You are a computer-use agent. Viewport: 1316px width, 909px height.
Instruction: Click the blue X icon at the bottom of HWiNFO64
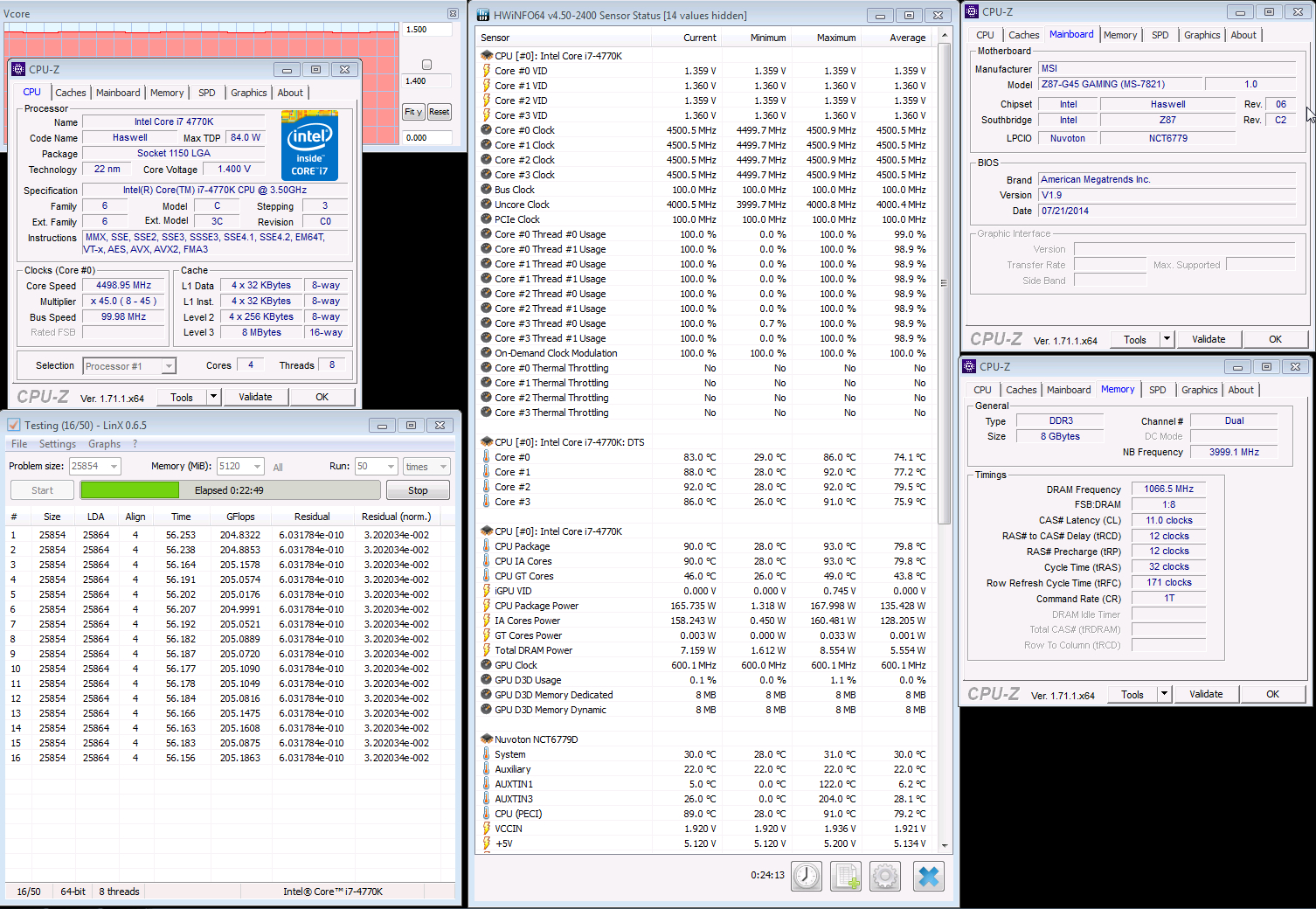point(929,876)
